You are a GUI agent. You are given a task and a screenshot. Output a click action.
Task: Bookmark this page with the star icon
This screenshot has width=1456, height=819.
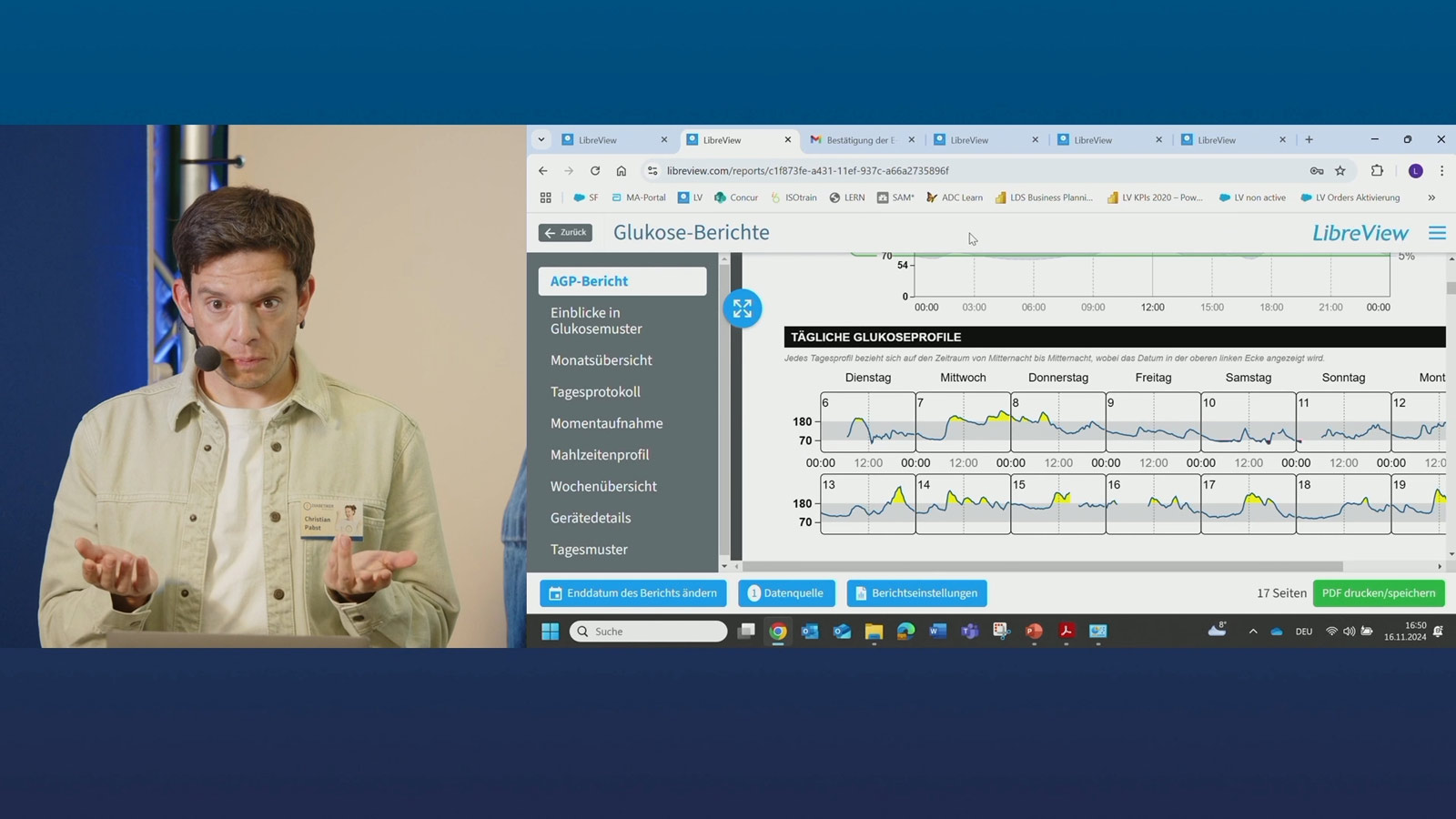coord(1340,171)
